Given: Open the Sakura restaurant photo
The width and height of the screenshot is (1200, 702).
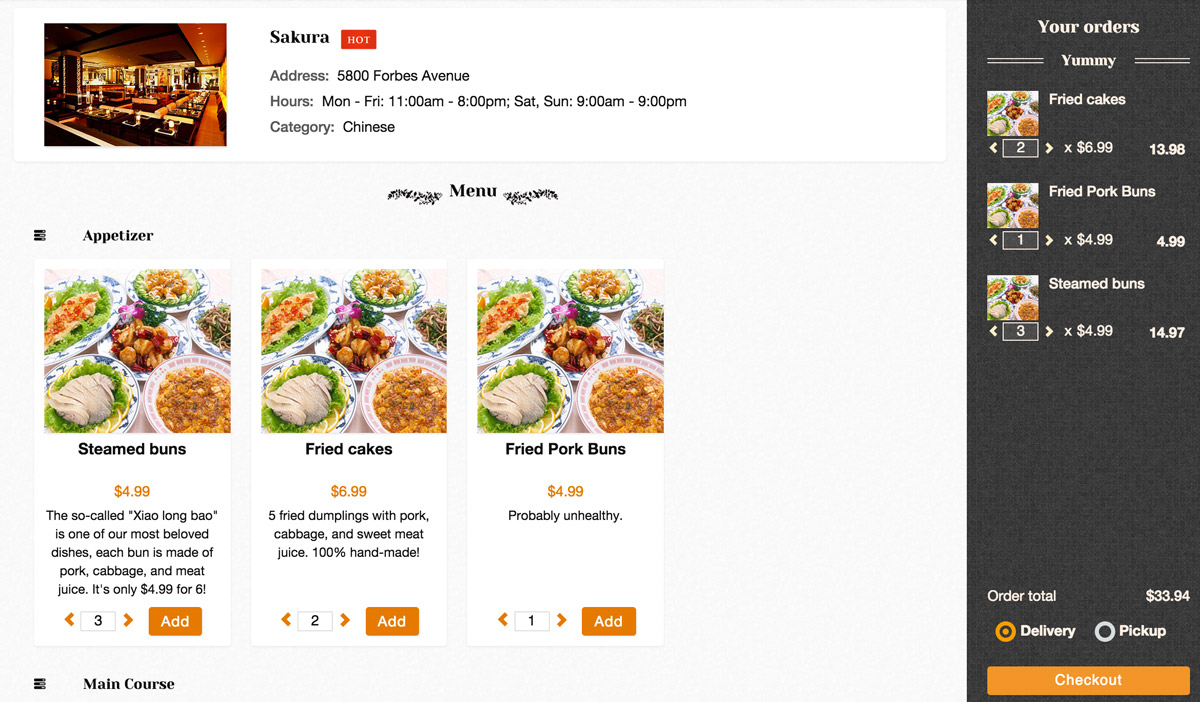Looking at the screenshot, I should (135, 85).
